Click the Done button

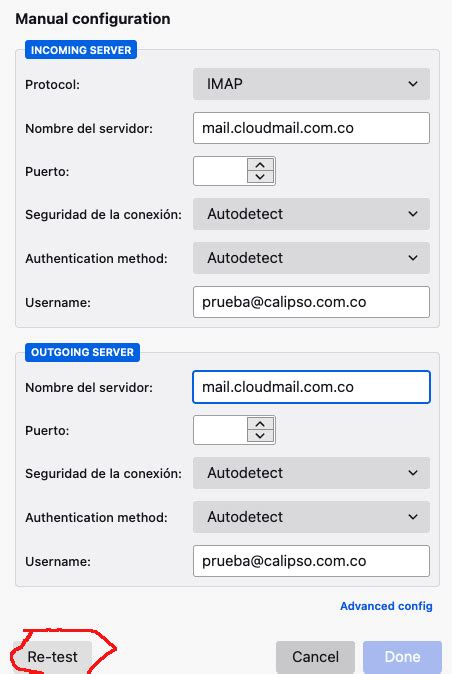[402, 657]
